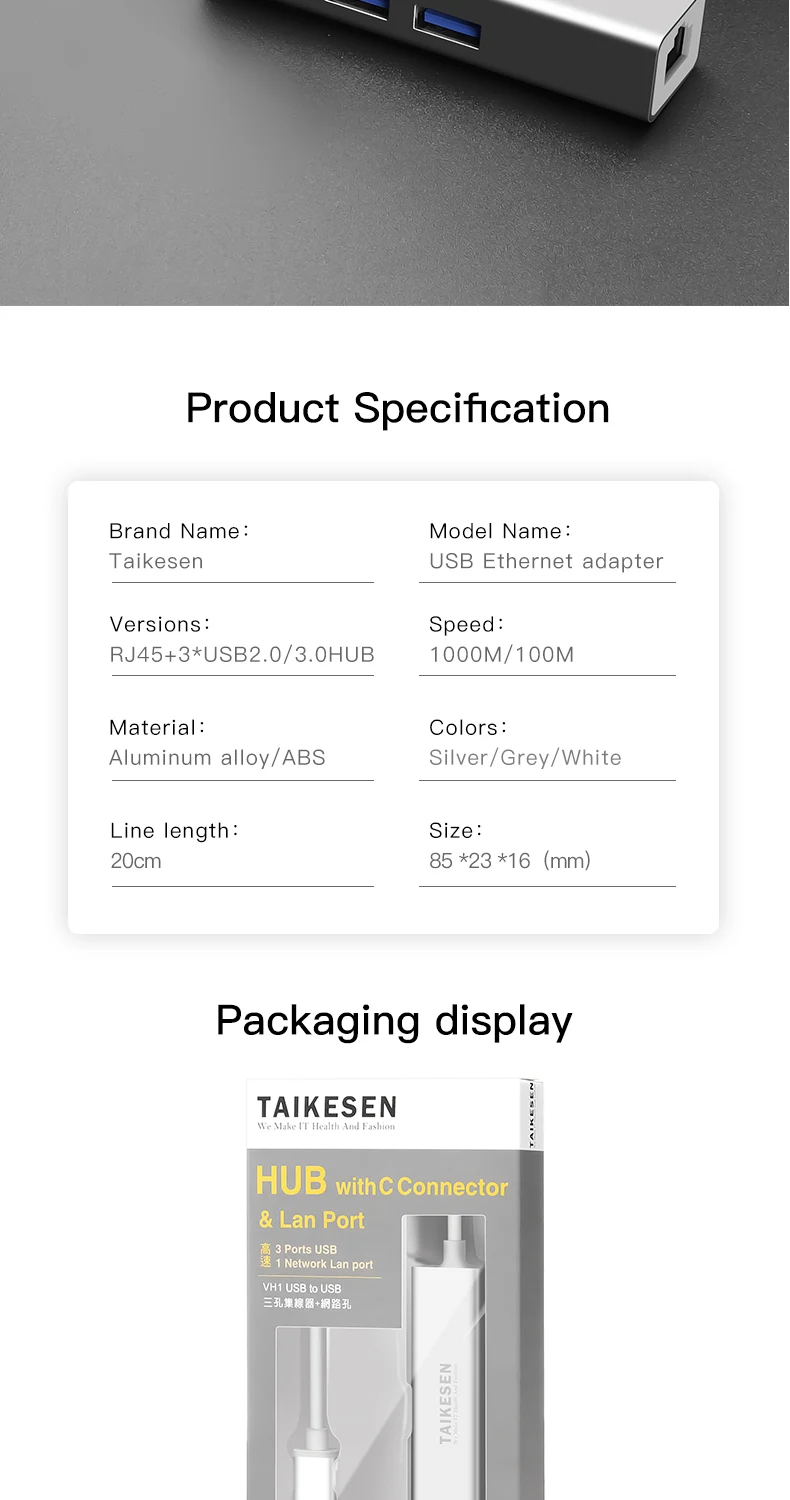Click the RJ45+3*USB2.0/3.0HUB value
The image size is (790, 1500).
(x=241, y=655)
